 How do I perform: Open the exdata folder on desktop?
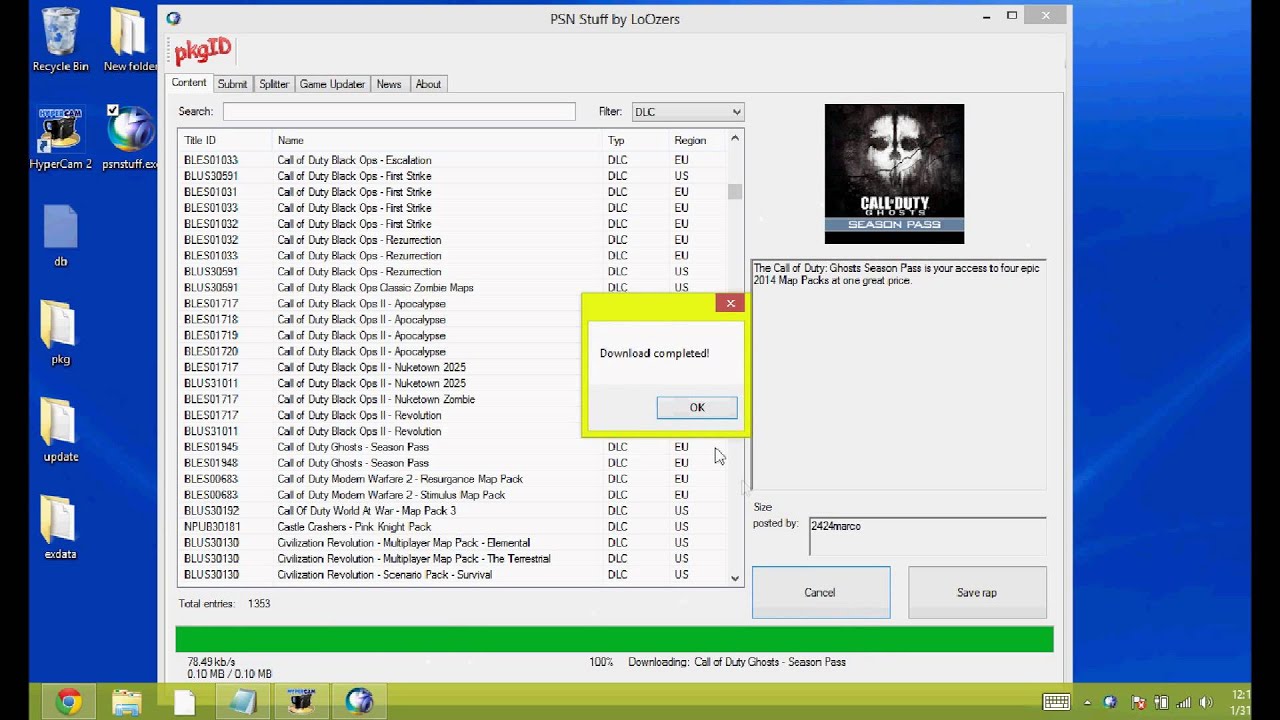60,528
